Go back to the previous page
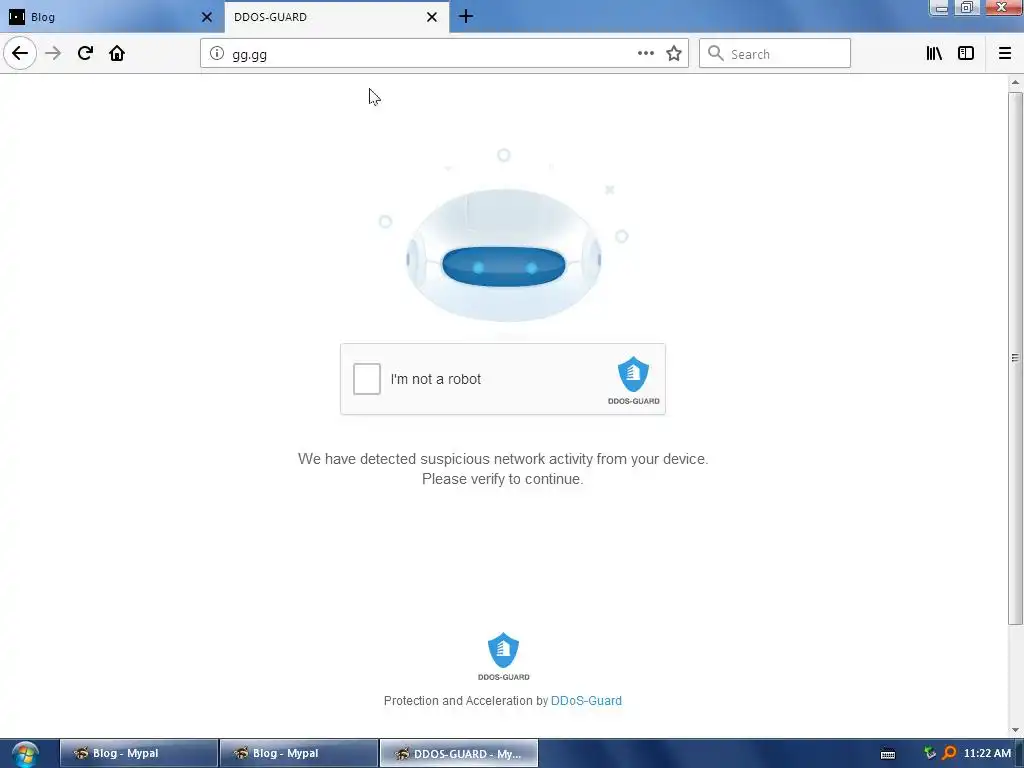 20,53
